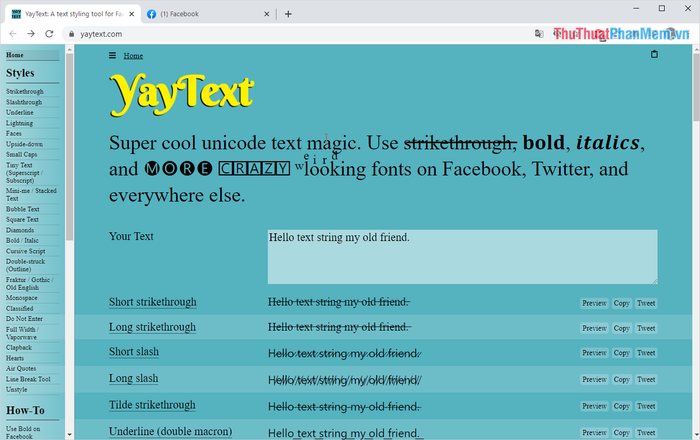Open Fraktur / Gothic / Old English
700x440 pixels.
point(29,284)
